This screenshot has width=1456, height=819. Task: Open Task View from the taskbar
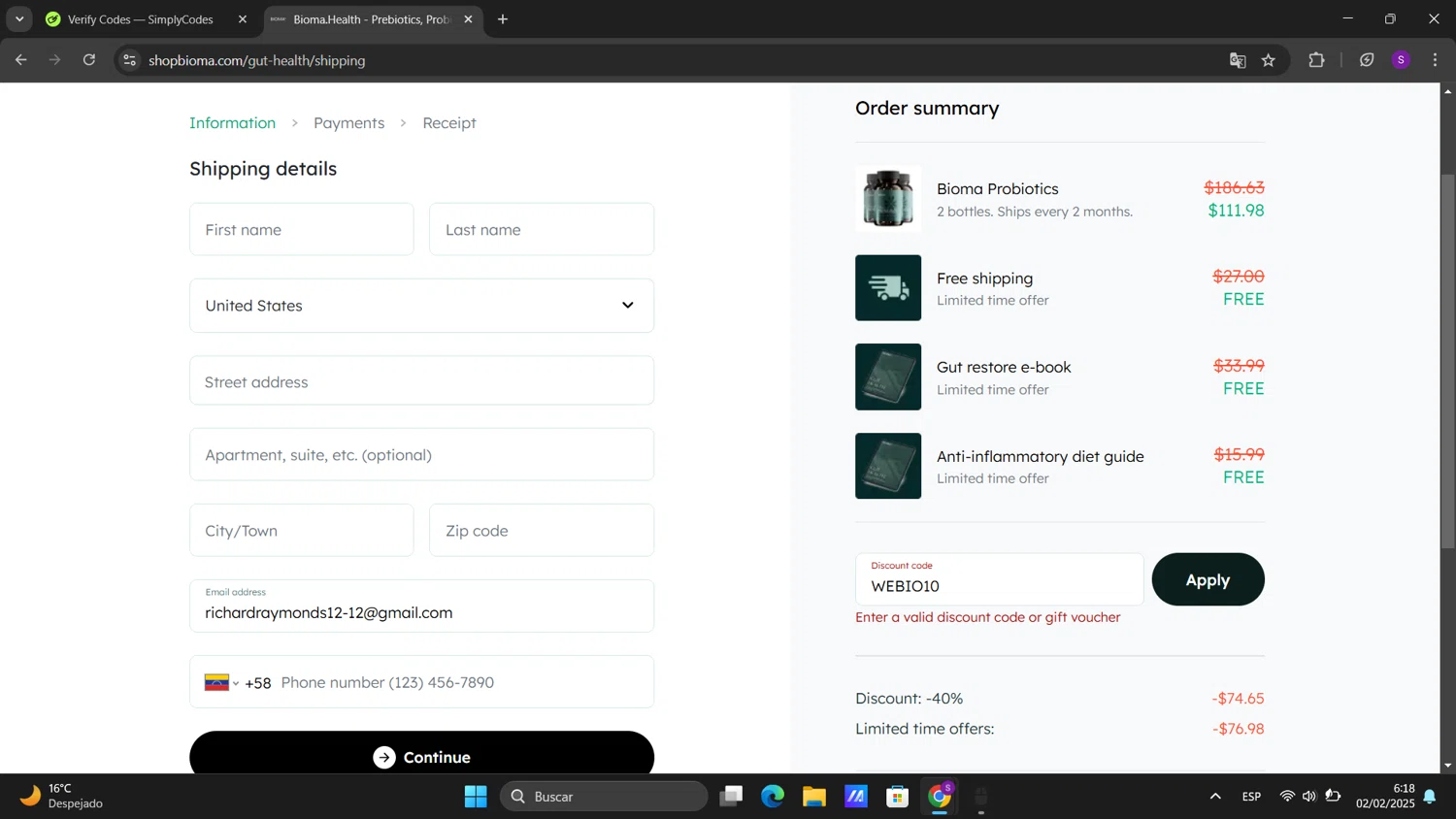point(731,797)
